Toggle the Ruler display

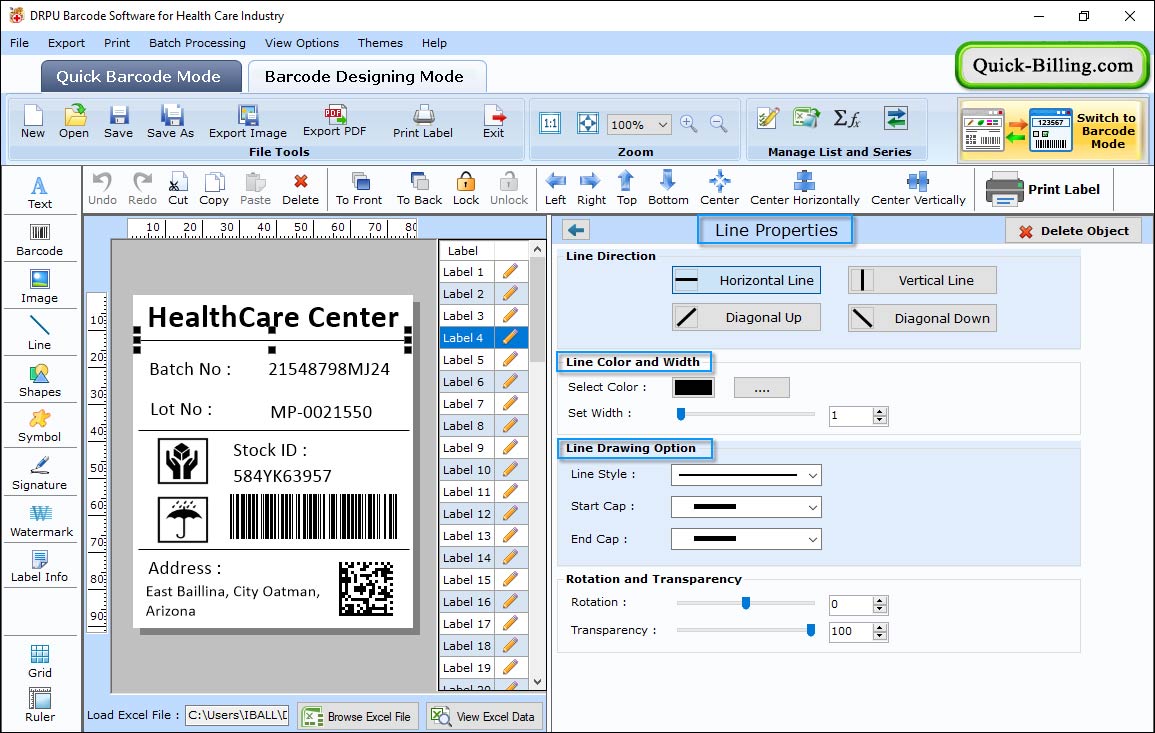(40, 705)
